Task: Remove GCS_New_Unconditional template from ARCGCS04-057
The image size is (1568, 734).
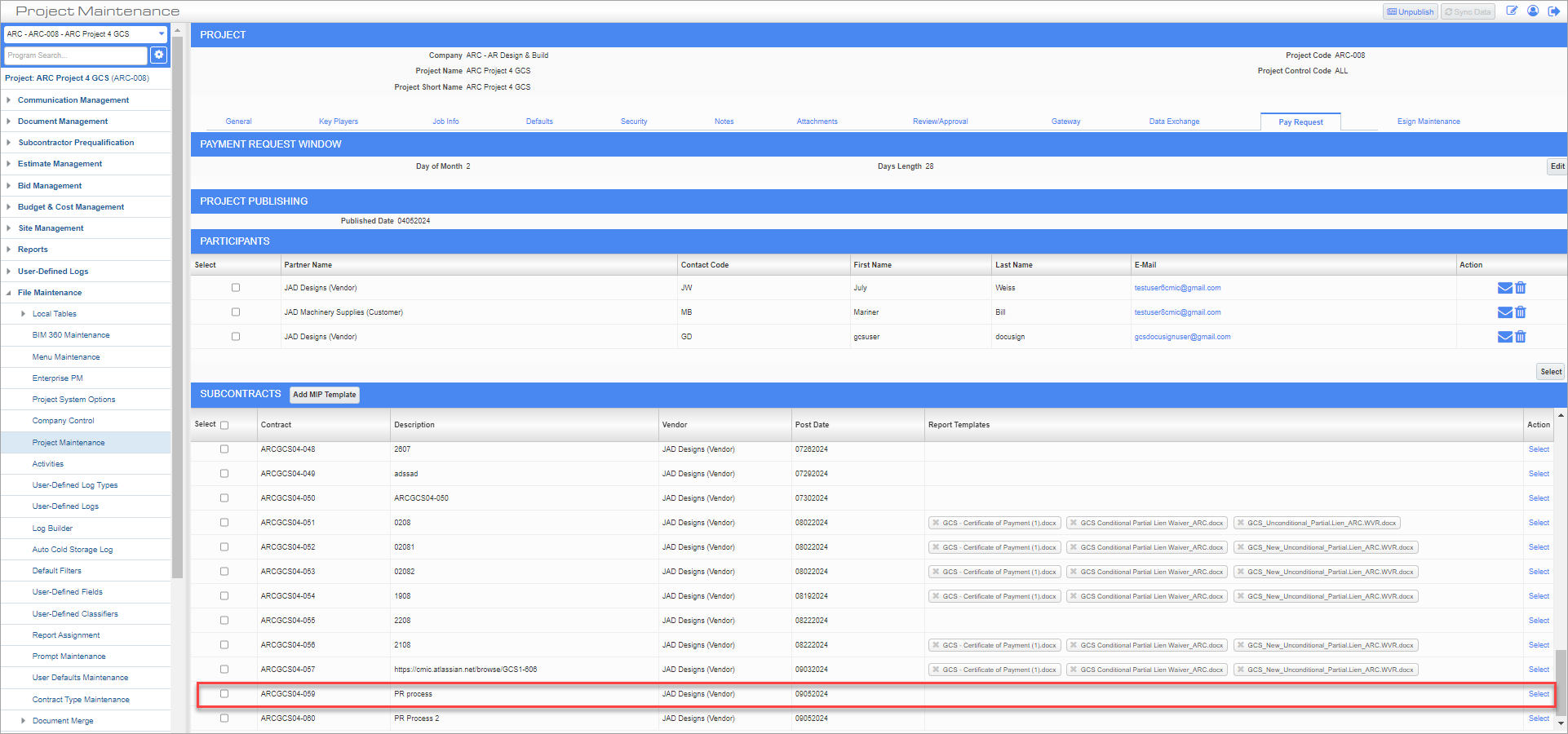Action: [x=1240, y=670]
